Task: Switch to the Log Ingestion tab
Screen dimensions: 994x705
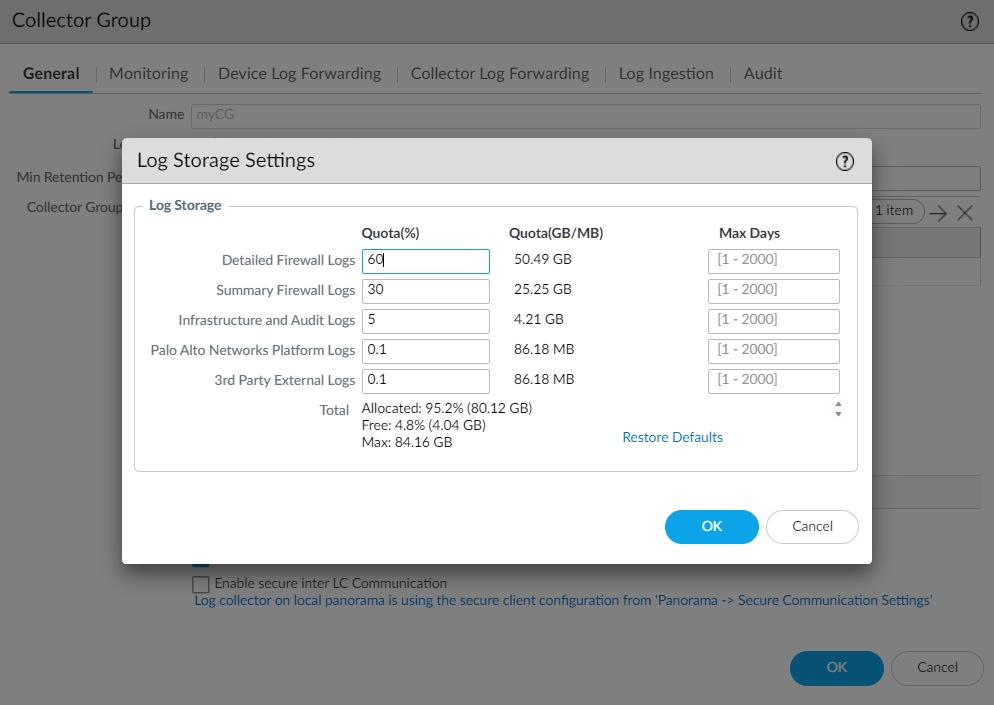Action: pyautogui.click(x=666, y=73)
